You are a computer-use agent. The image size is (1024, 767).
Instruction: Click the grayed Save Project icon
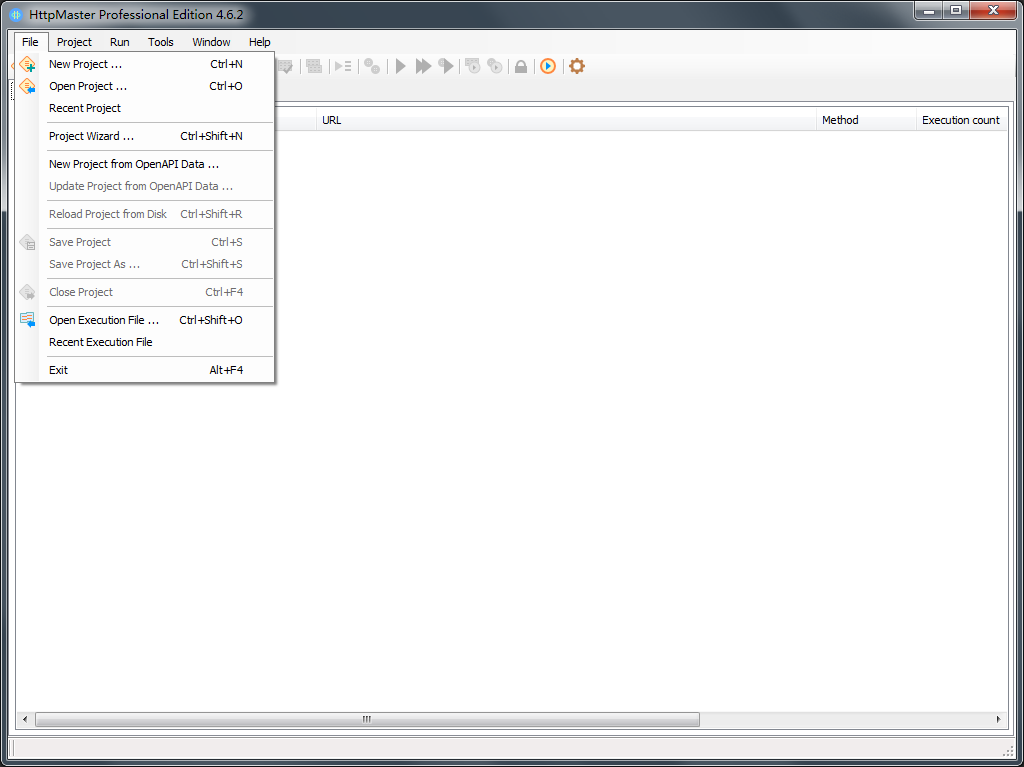27,242
